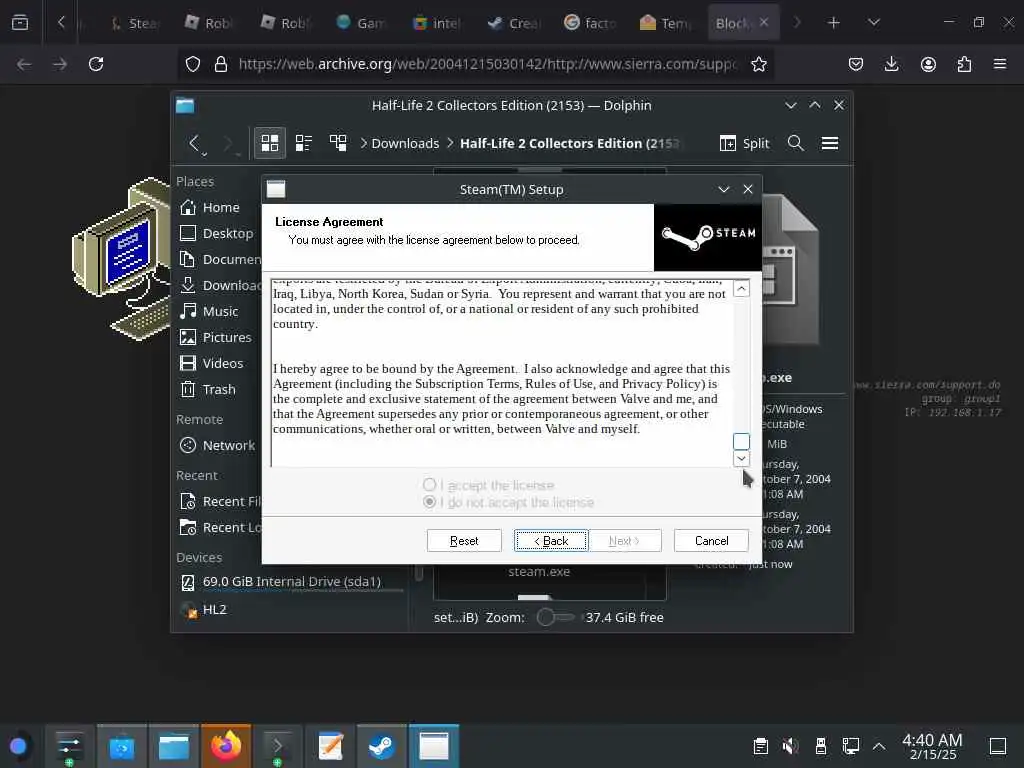Open Firefox extensions icon

tap(964, 64)
